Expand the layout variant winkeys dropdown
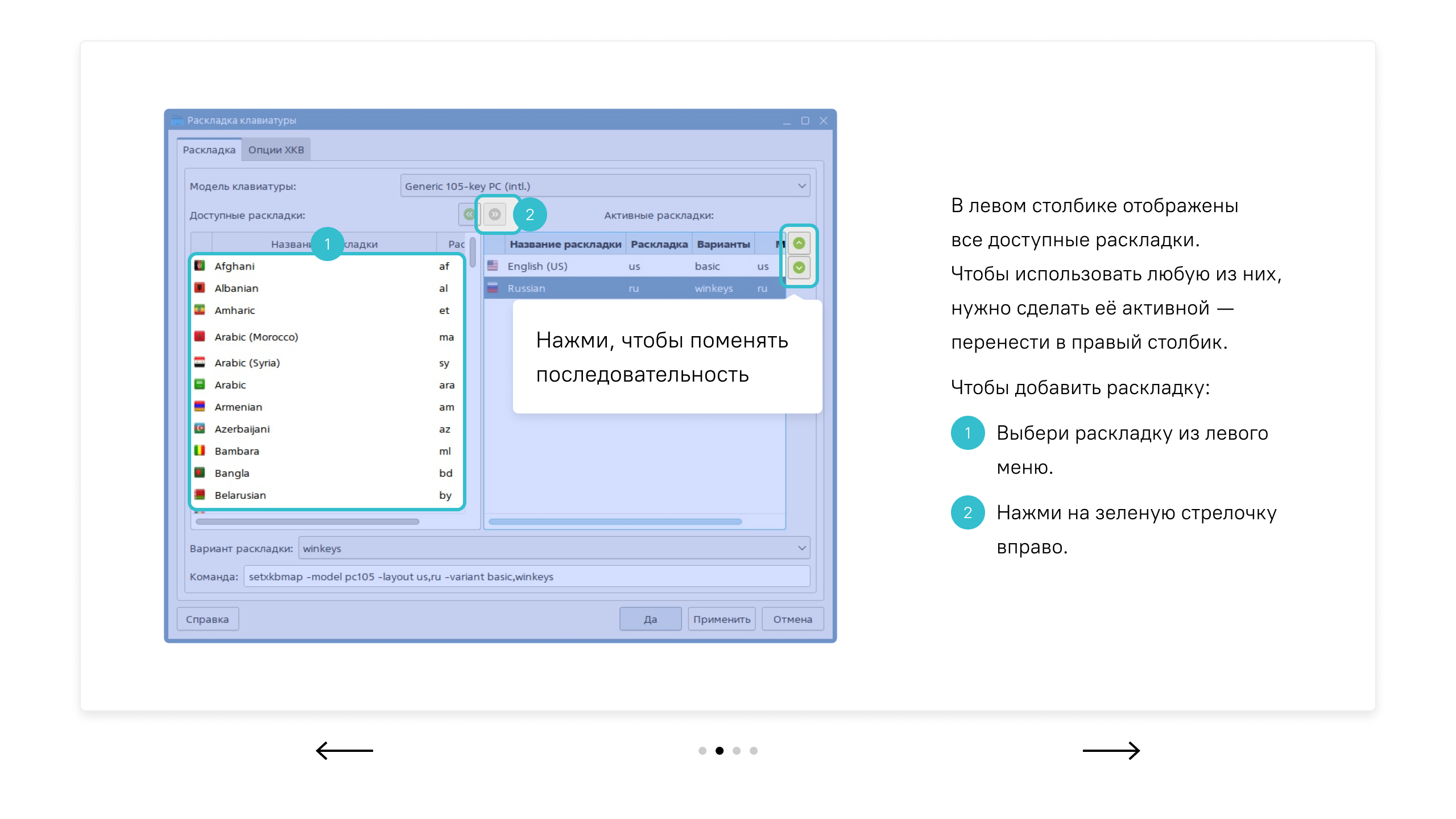This screenshot has height=819, width=1456. 554,548
